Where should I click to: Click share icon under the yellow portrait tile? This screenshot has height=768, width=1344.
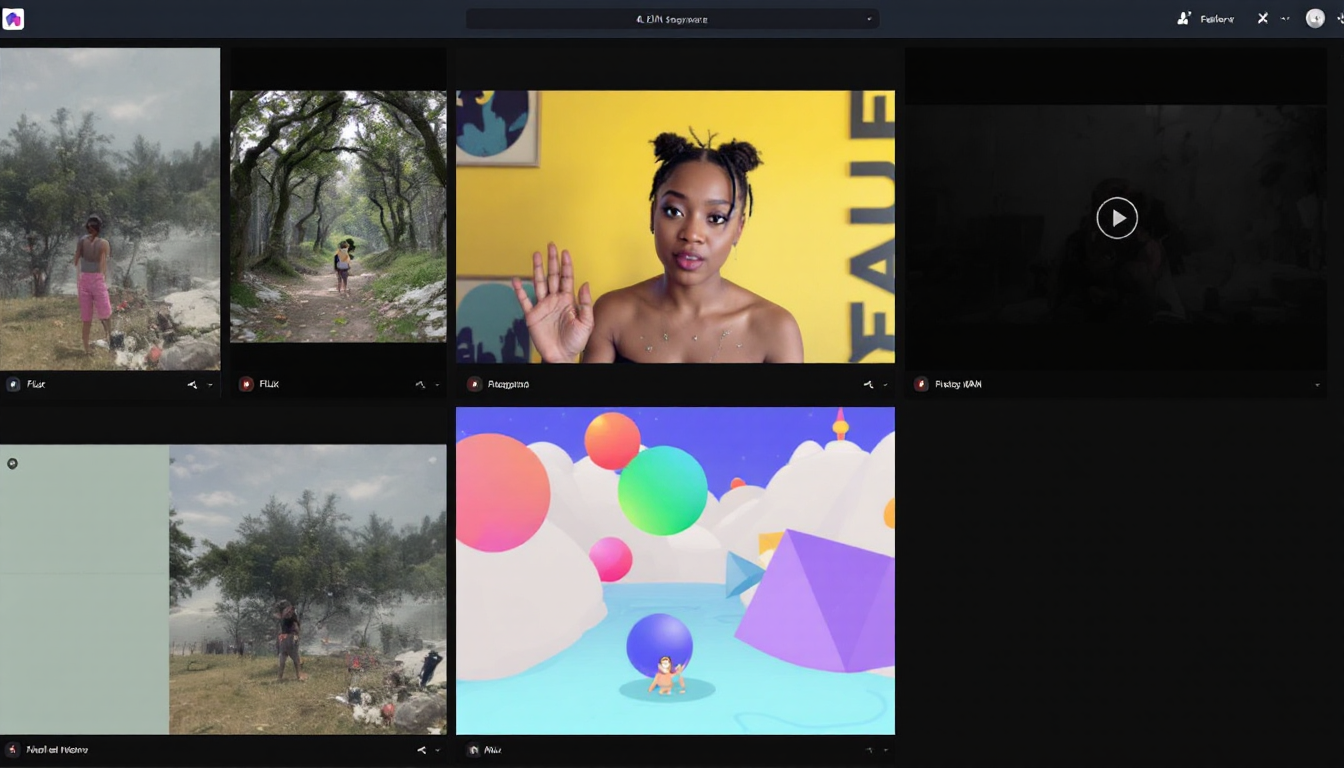coord(868,384)
